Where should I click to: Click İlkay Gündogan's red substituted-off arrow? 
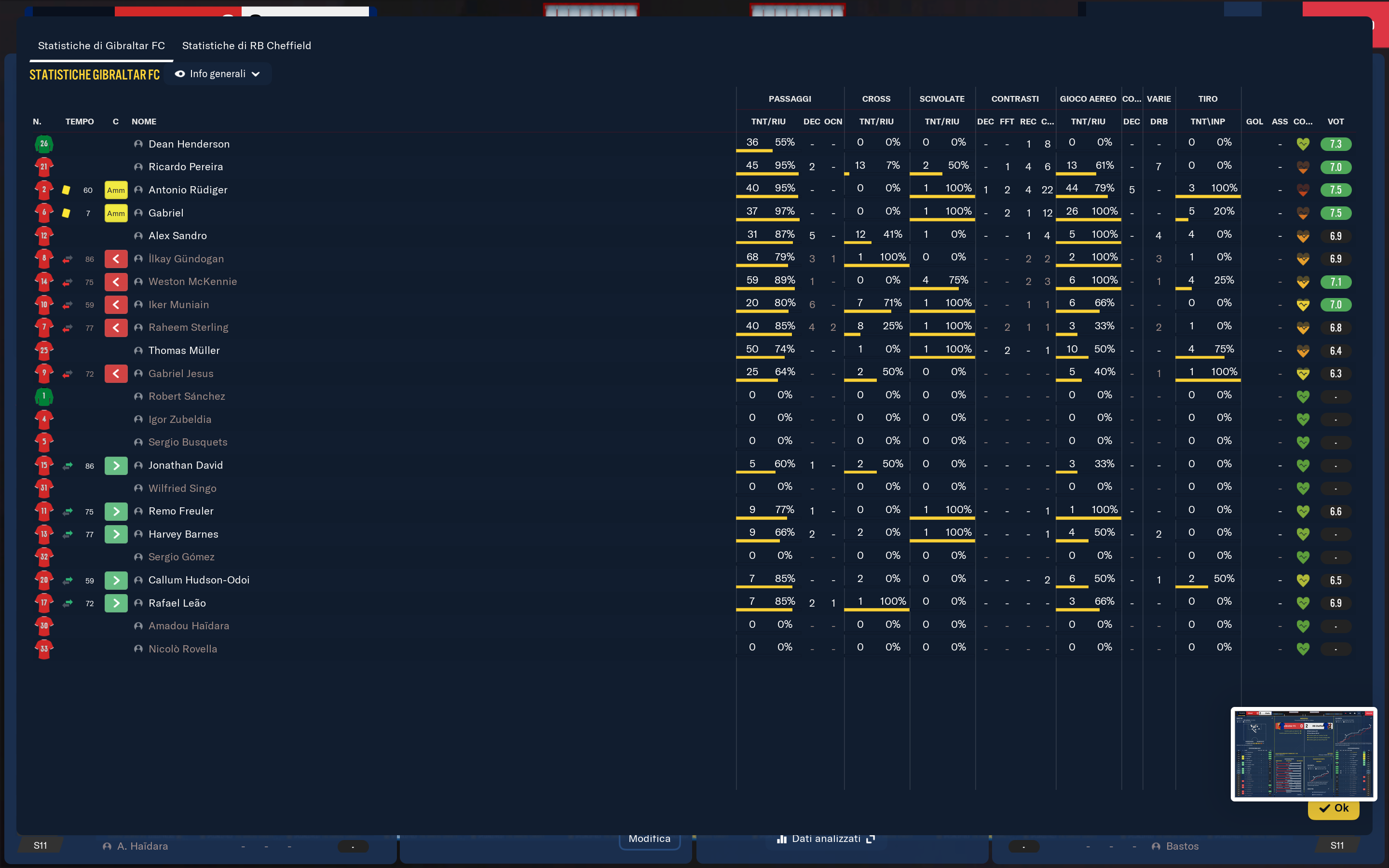click(x=116, y=259)
